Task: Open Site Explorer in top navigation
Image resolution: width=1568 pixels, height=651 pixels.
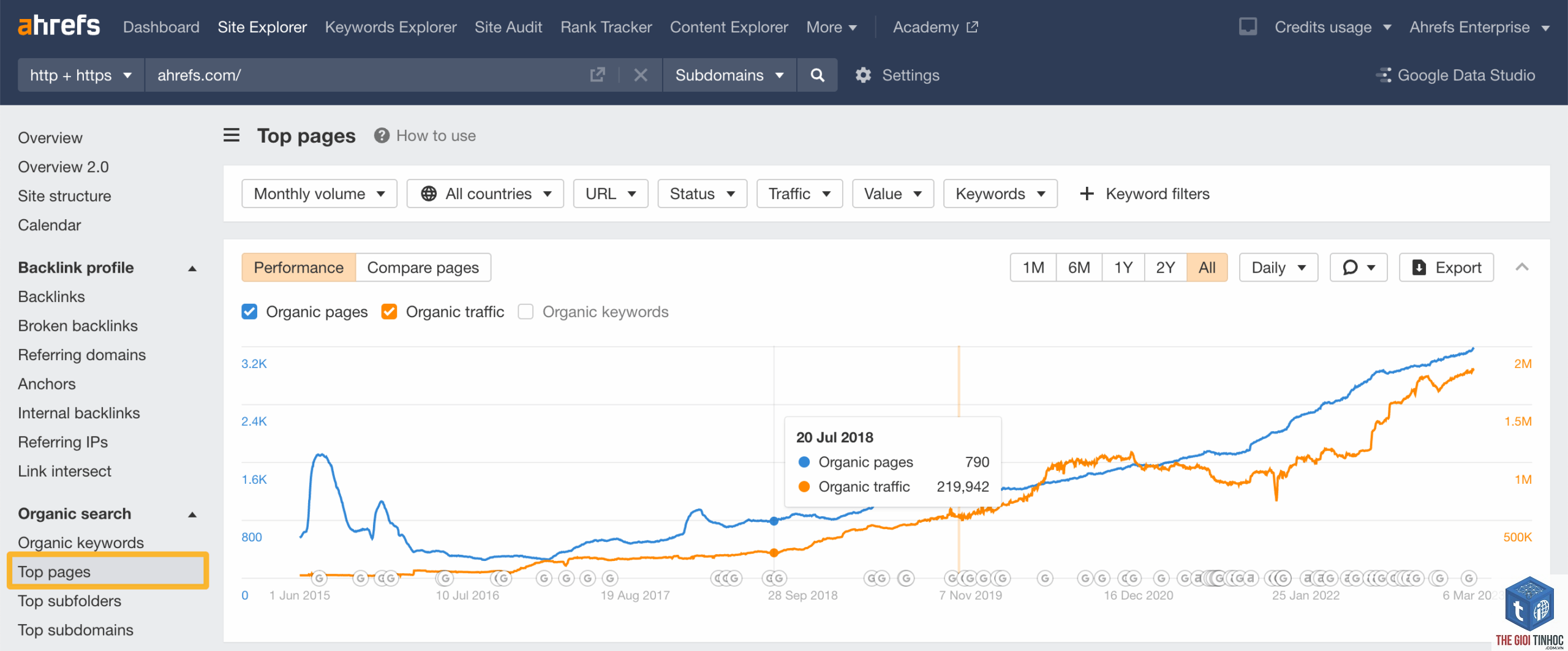Action: [262, 27]
